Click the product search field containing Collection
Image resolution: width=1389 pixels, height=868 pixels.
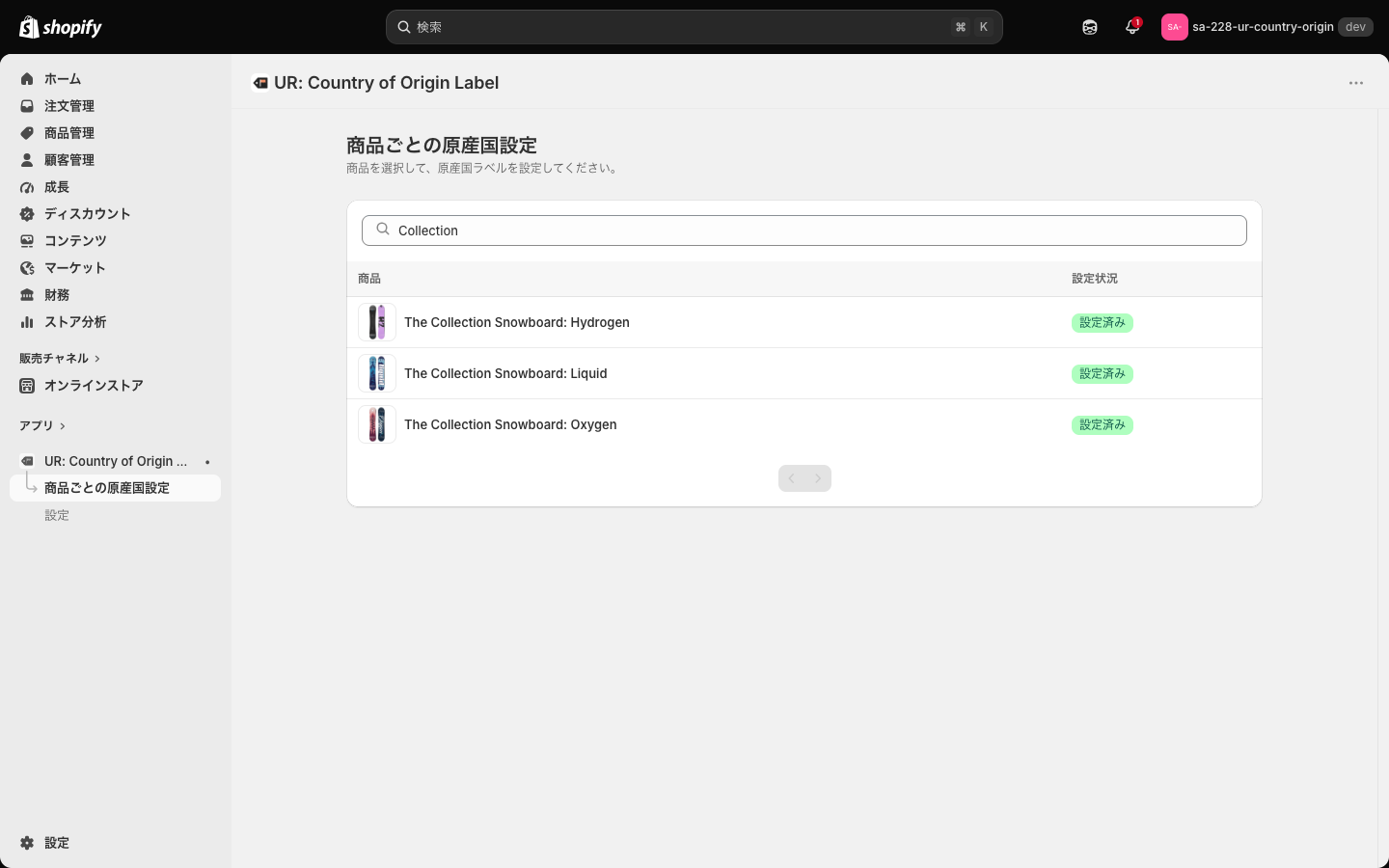804,231
